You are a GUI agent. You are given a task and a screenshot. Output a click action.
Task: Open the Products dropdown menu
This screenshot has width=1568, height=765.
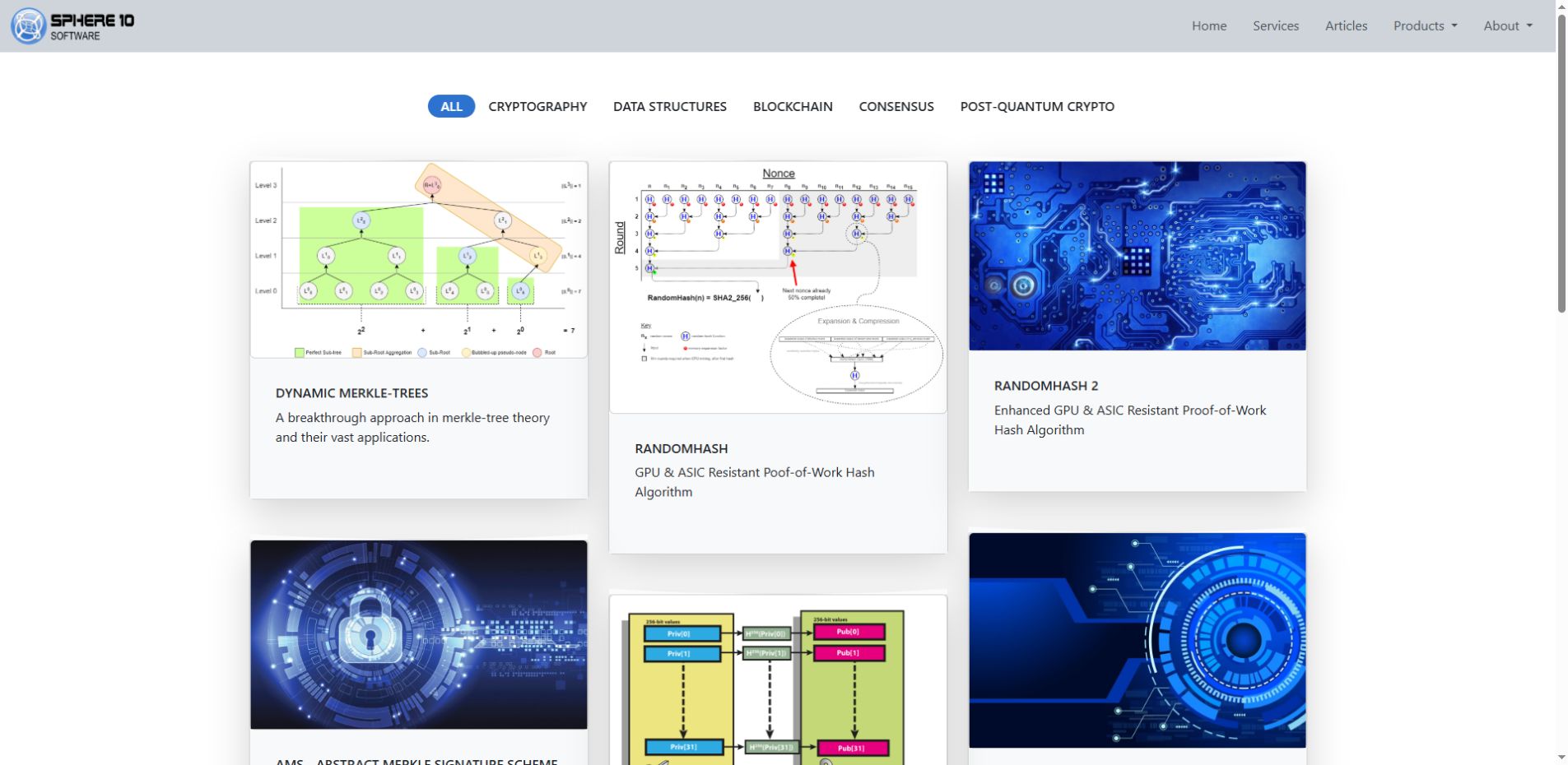click(x=1425, y=25)
